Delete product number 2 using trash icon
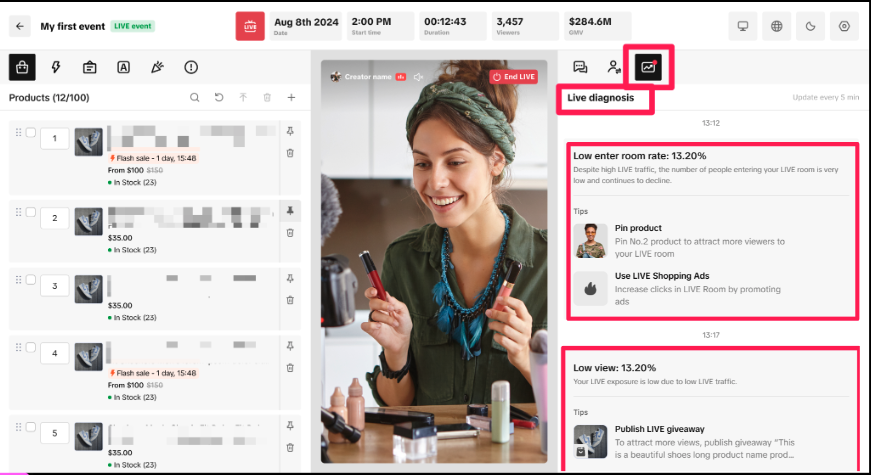871x475 pixels. point(290,232)
